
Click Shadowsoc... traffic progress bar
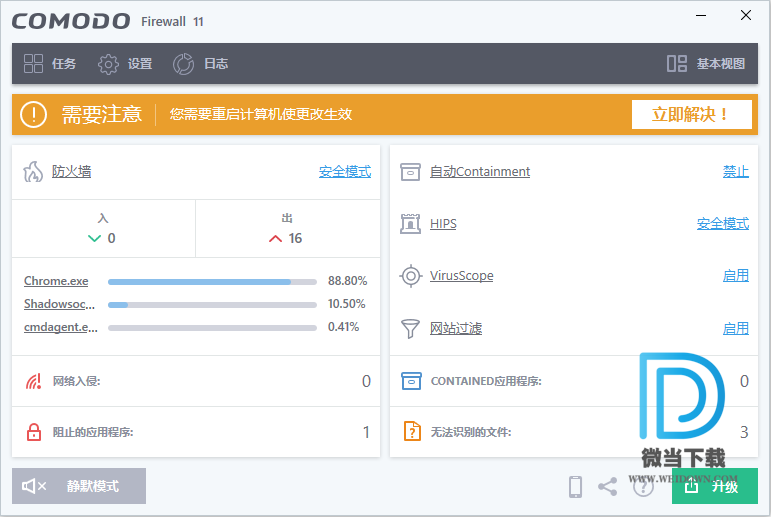pyautogui.click(x=212, y=305)
